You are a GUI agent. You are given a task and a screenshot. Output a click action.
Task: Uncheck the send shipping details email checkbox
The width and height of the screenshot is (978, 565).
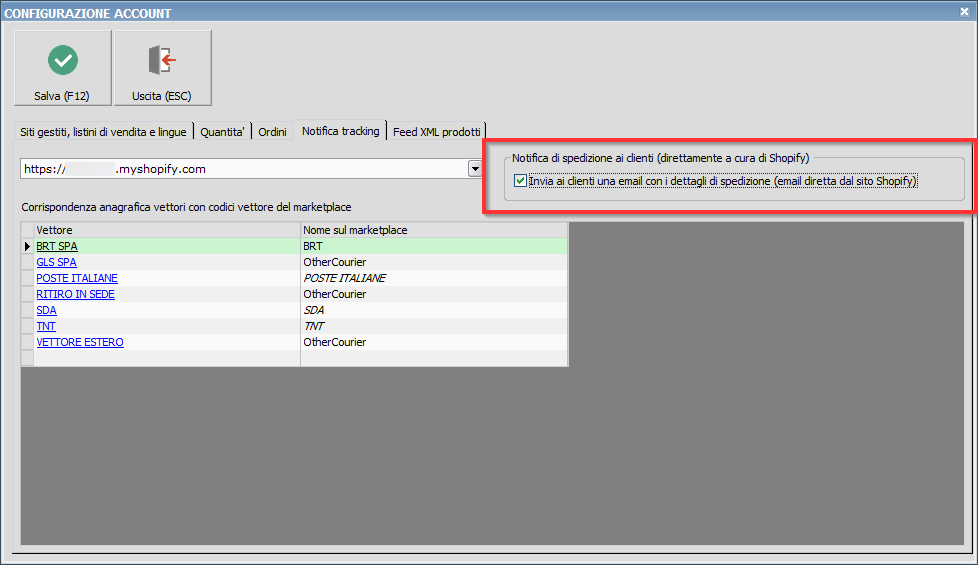click(520, 182)
